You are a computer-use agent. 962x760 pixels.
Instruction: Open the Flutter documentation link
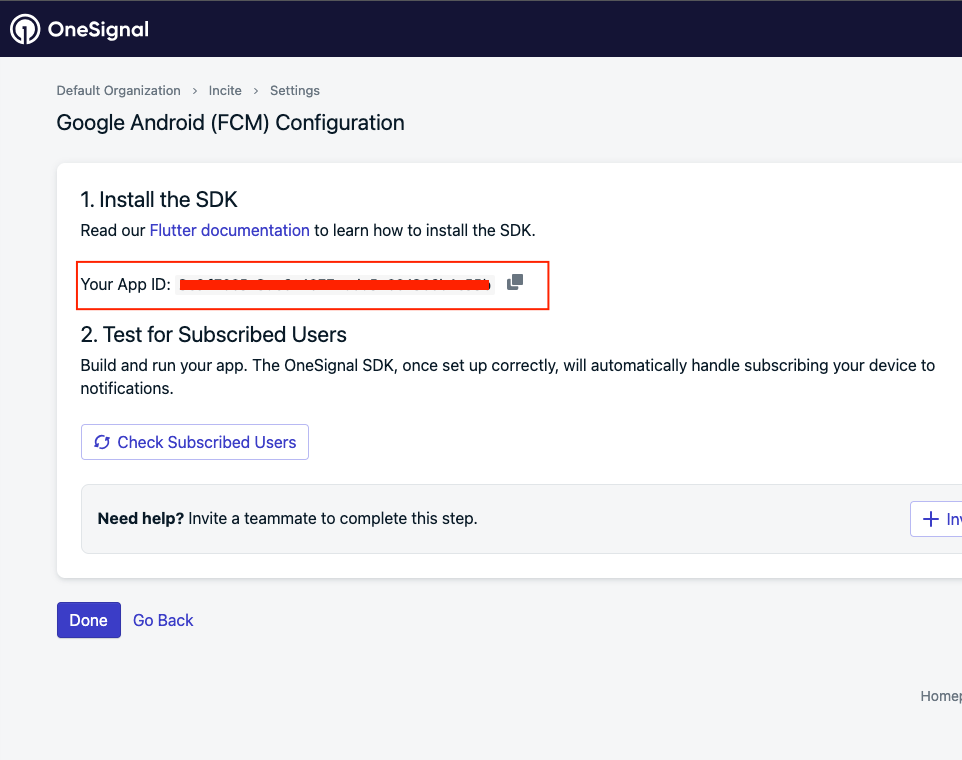[229, 230]
